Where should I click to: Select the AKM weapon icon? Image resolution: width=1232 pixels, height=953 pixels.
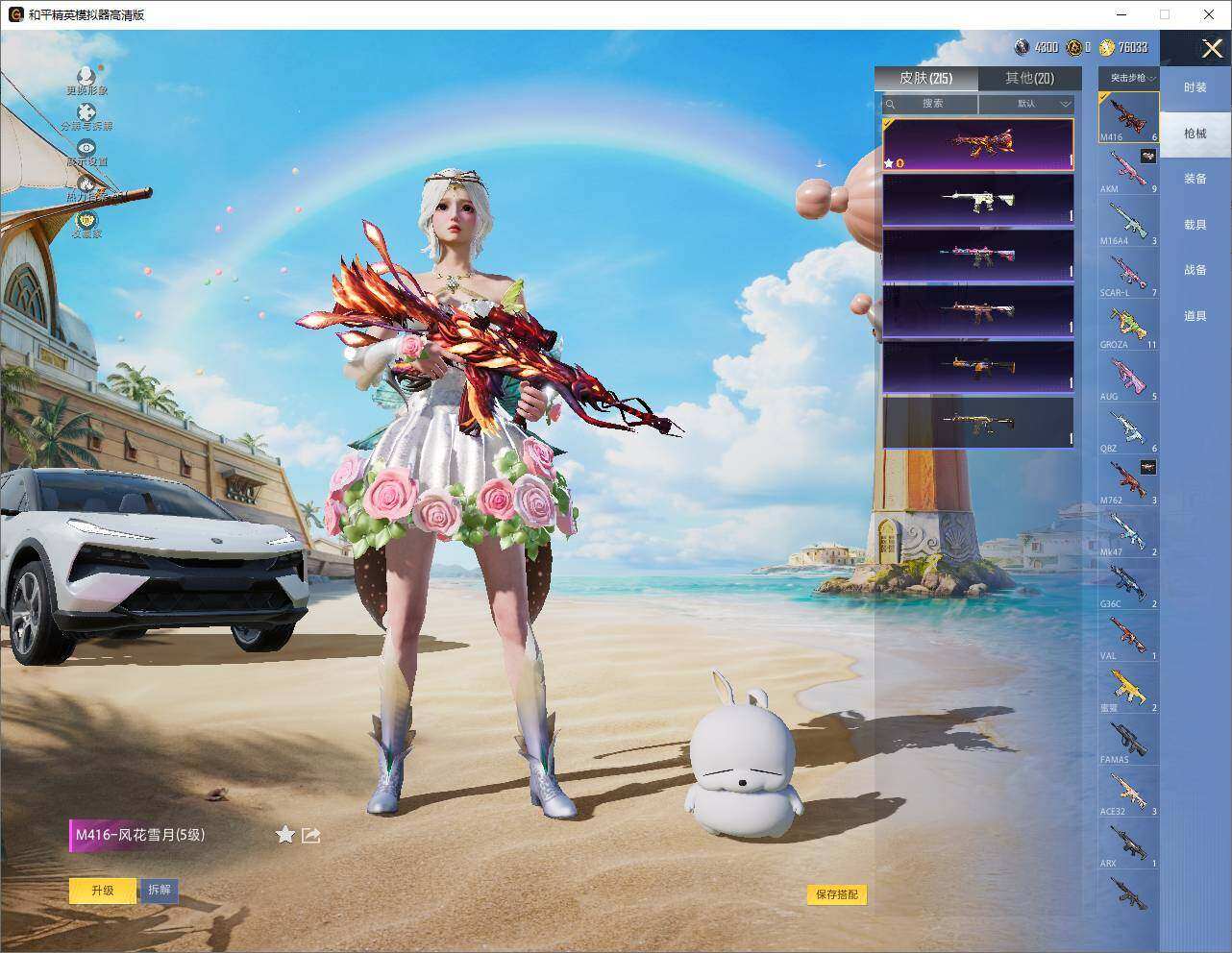coord(1129,170)
